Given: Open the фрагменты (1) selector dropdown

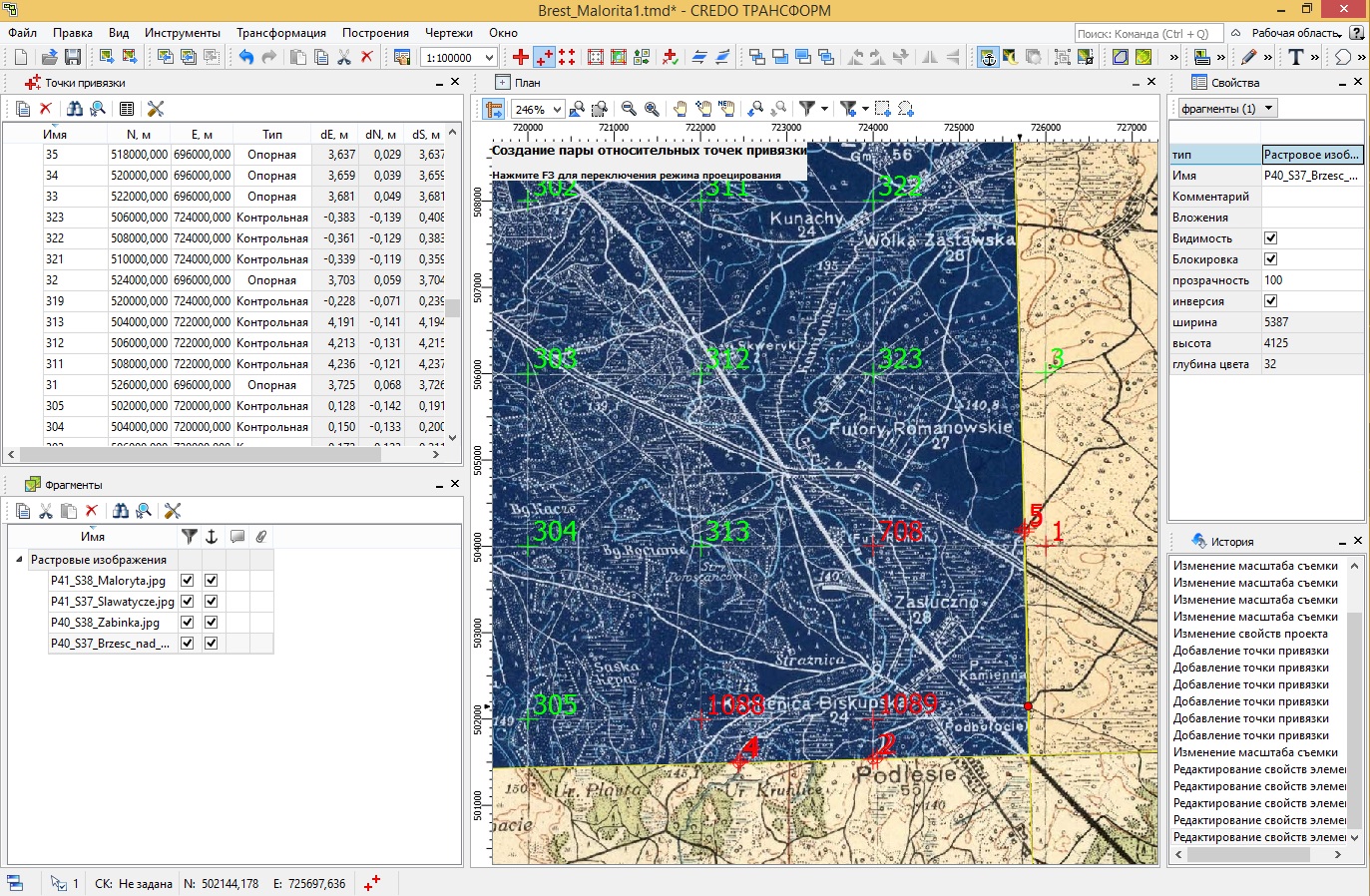Looking at the screenshot, I should coord(1226,108).
